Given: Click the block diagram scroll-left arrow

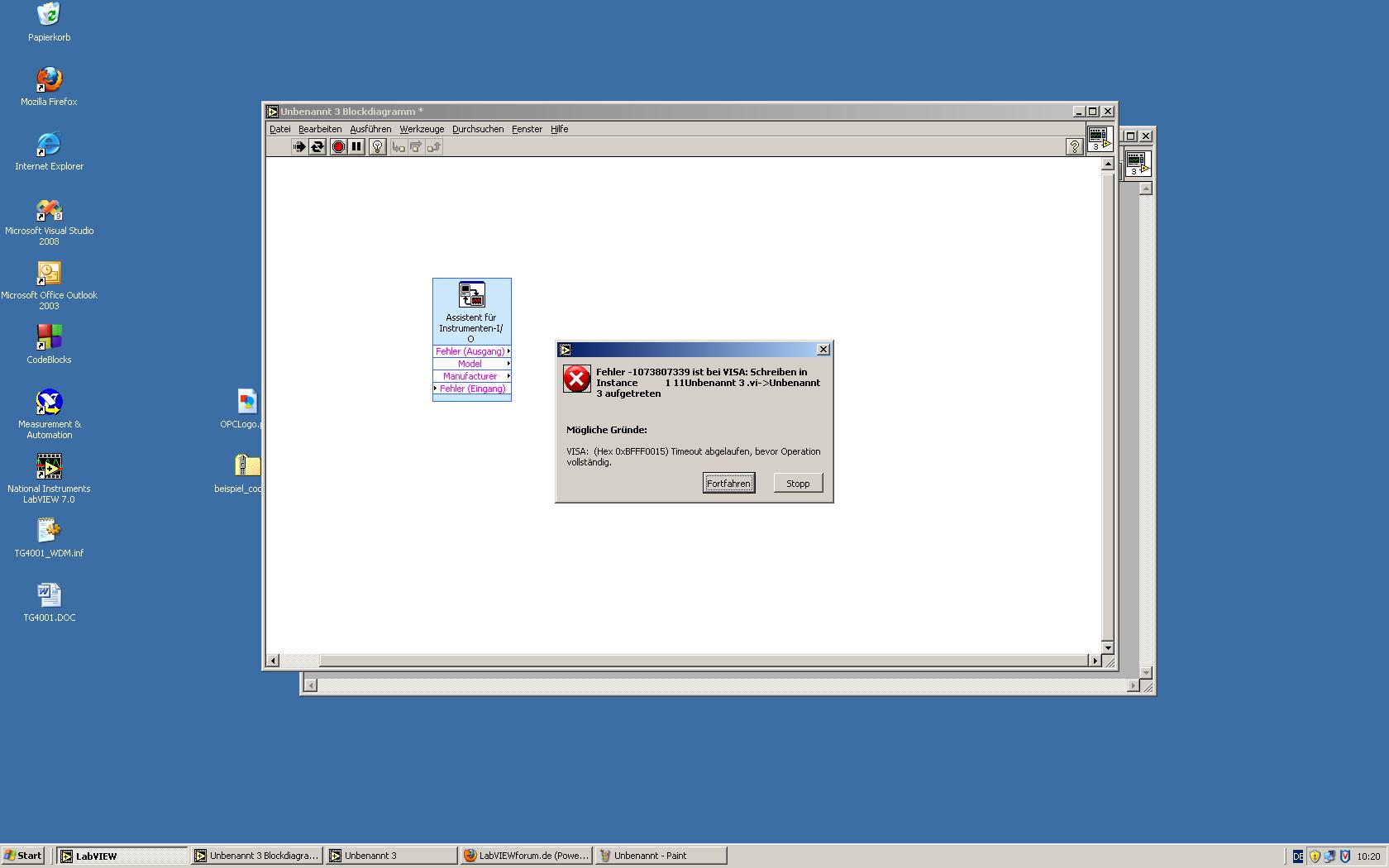Looking at the screenshot, I should click(x=273, y=661).
